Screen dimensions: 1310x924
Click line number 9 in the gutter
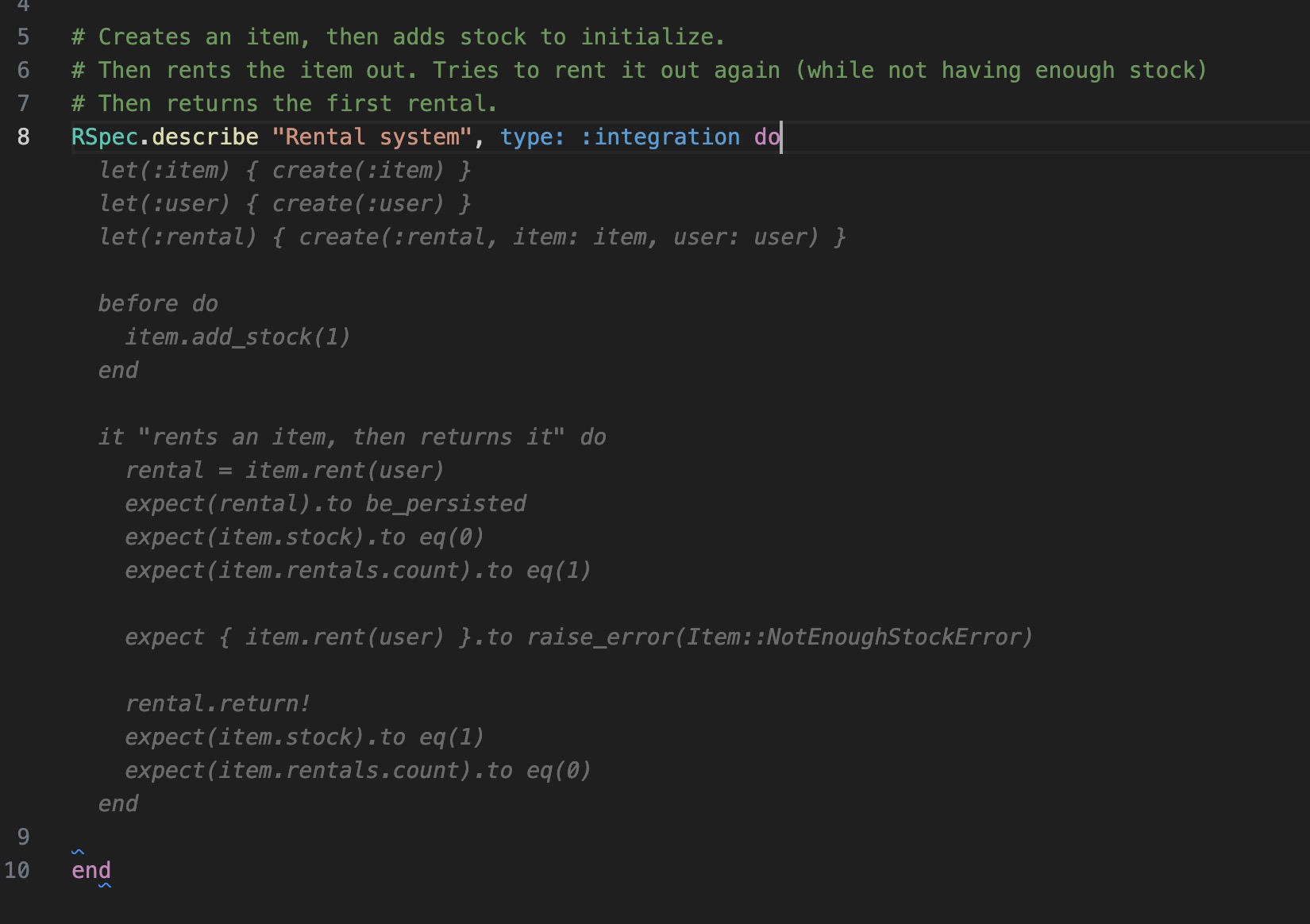coord(23,837)
